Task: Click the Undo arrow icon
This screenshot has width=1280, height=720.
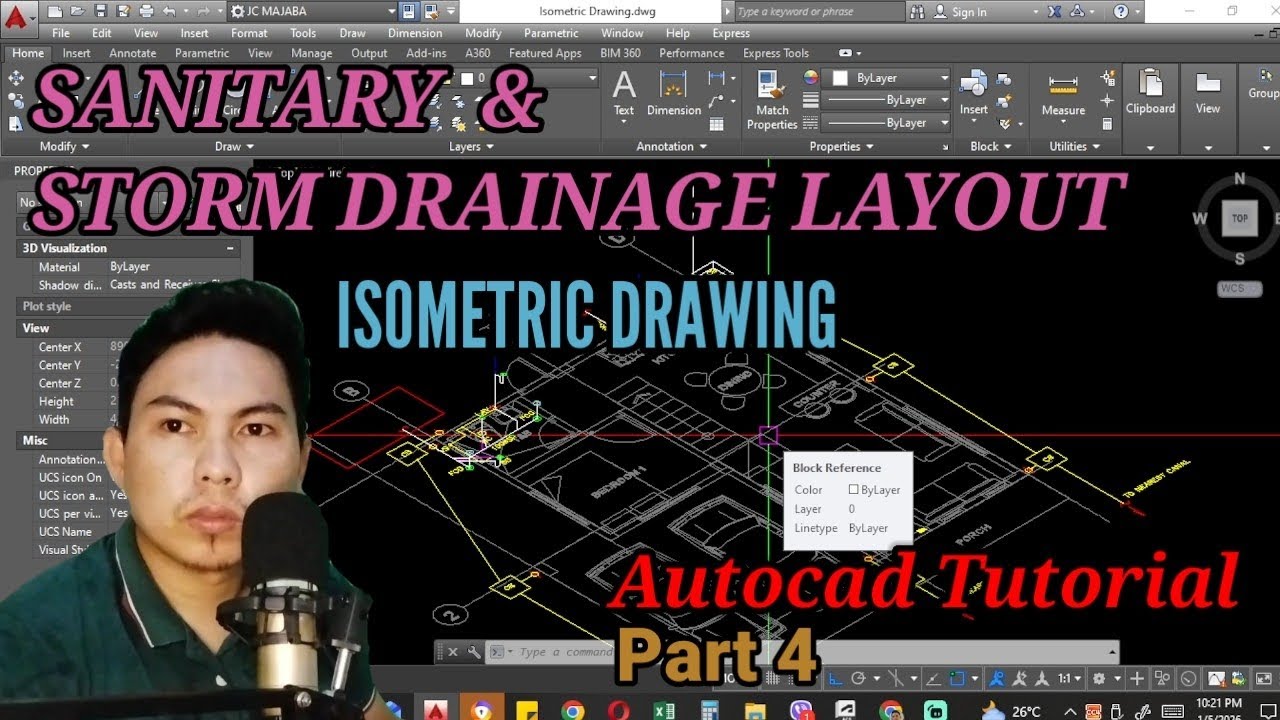Action: coord(169,12)
